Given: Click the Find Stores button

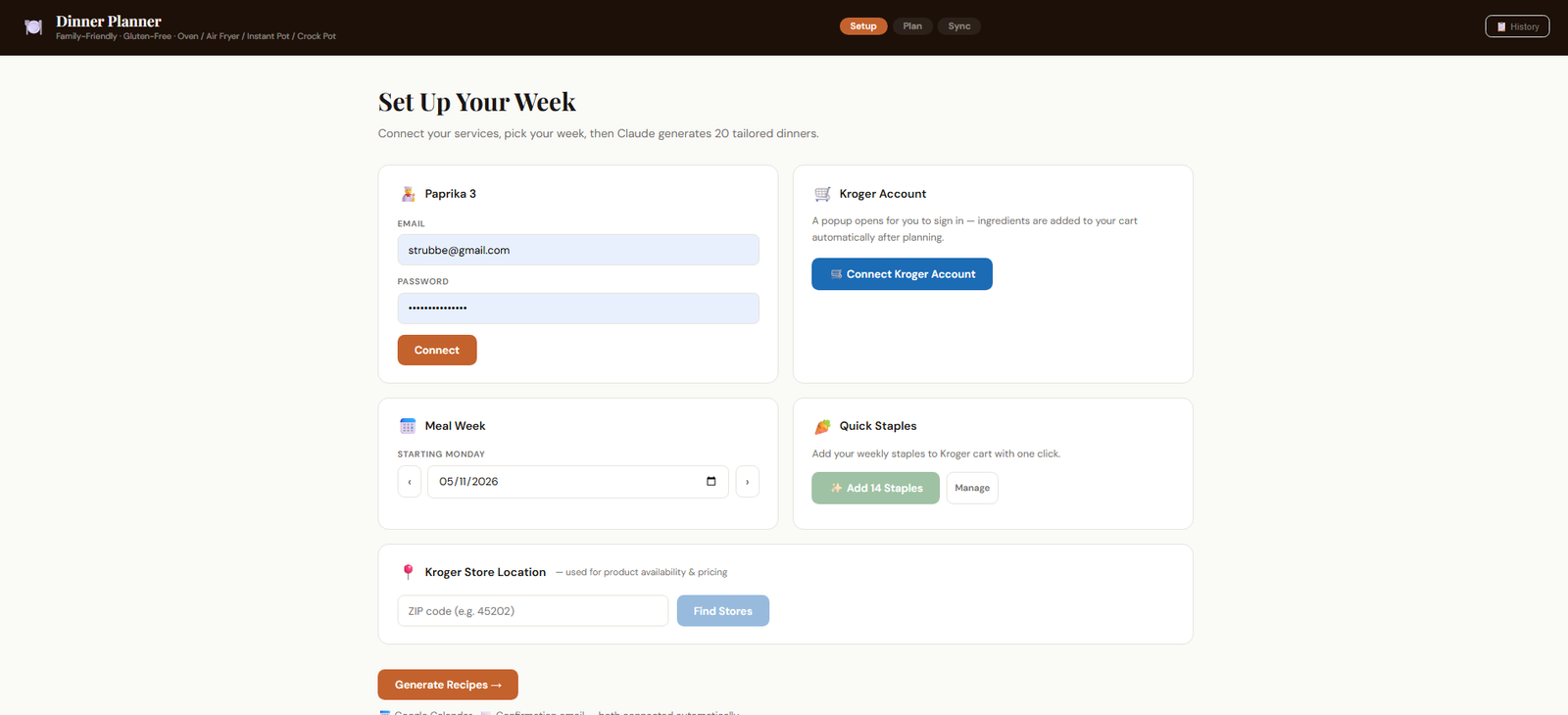Looking at the screenshot, I should coord(723,611).
